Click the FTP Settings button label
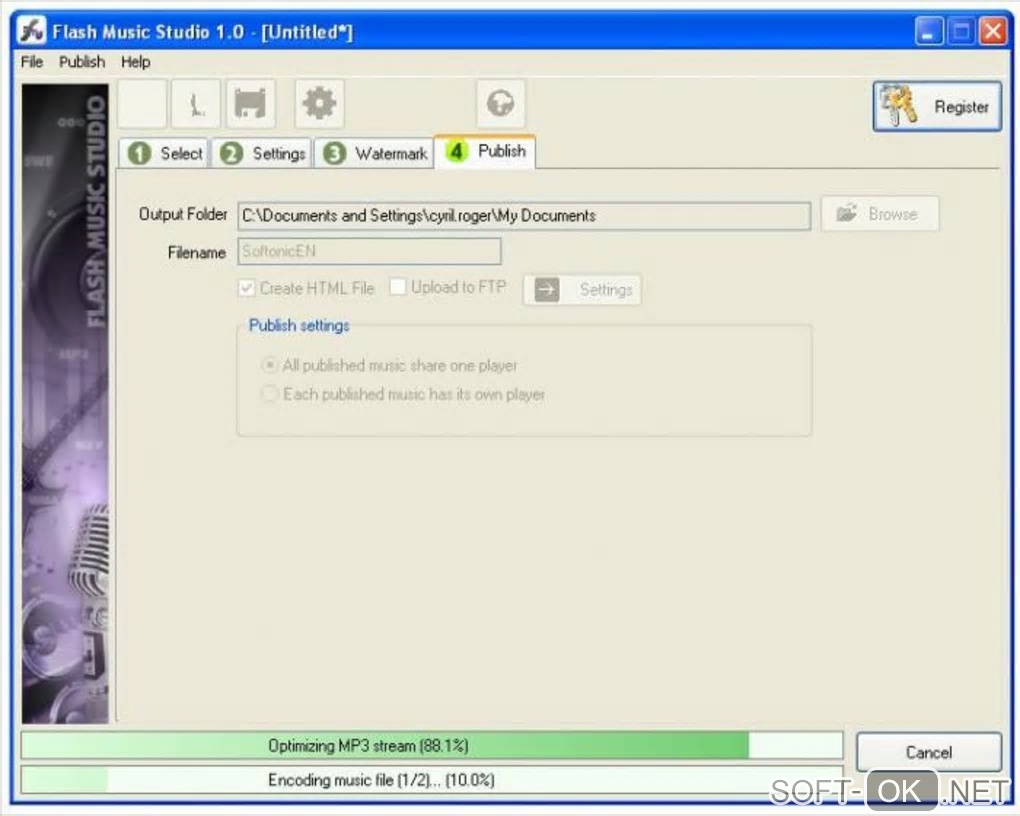Screen dimensions: 1020x816 click(606, 290)
